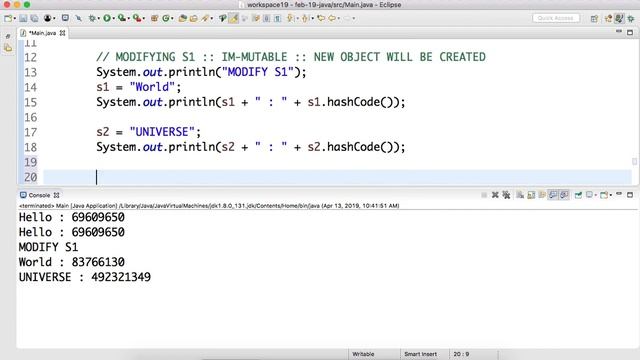The height and width of the screenshot is (360, 640).
Task: Click the Coverage run icon
Action: pyautogui.click(x=122, y=18)
